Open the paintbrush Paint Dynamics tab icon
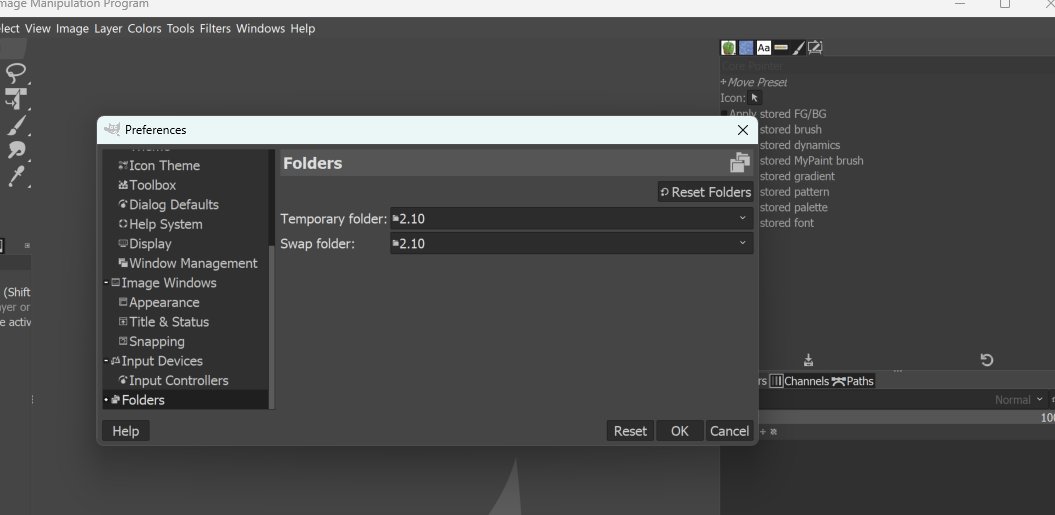1055x515 pixels. (x=798, y=47)
